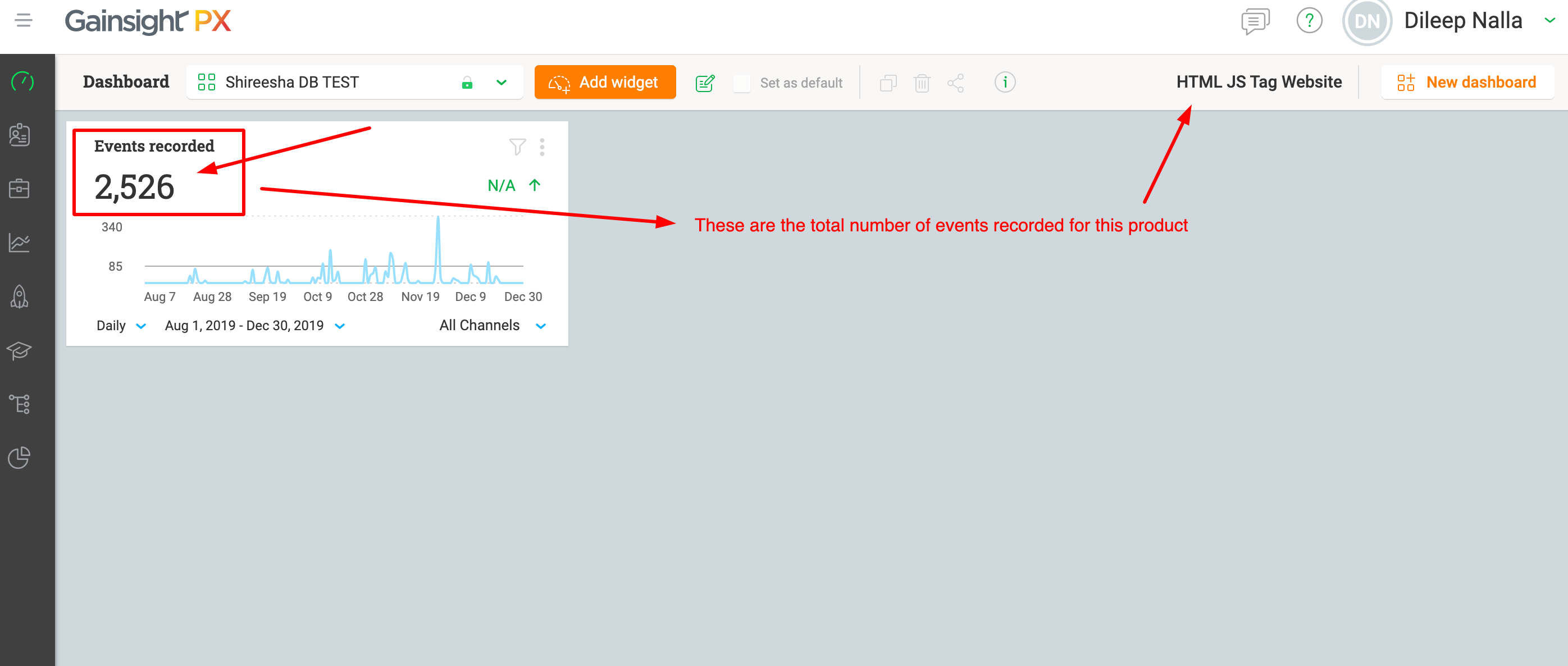Click the Nov 19 axis label
Image resolution: width=1568 pixels, height=666 pixels.
click(x=420, y=296)
